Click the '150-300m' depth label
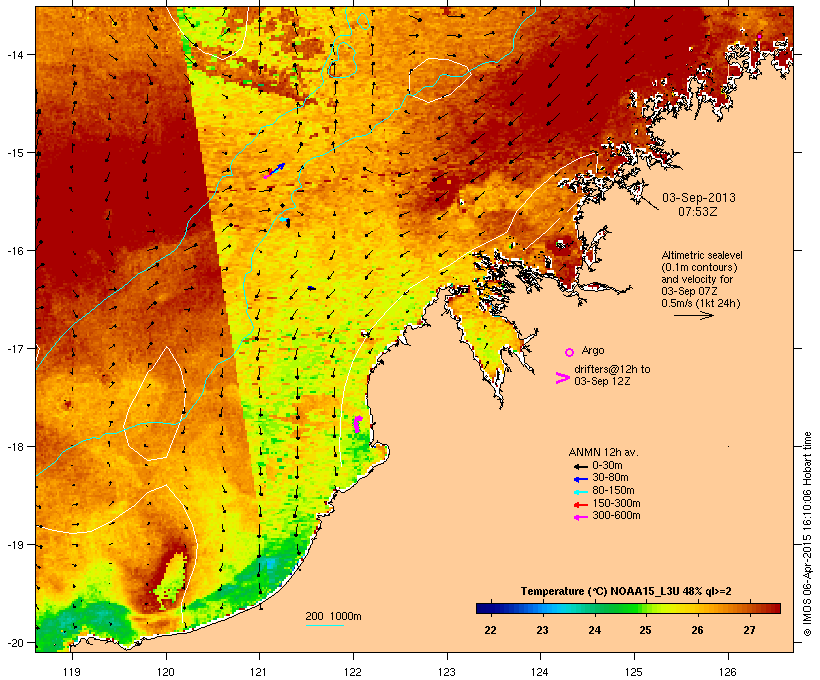This screenshot has width=820, height=680. point(616,503)
